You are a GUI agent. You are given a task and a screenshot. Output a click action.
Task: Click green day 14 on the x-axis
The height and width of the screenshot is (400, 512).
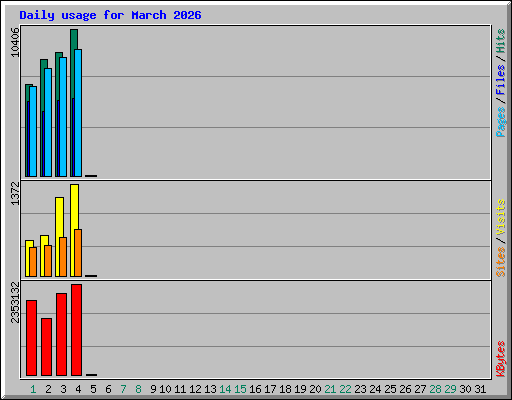[225, 389]
